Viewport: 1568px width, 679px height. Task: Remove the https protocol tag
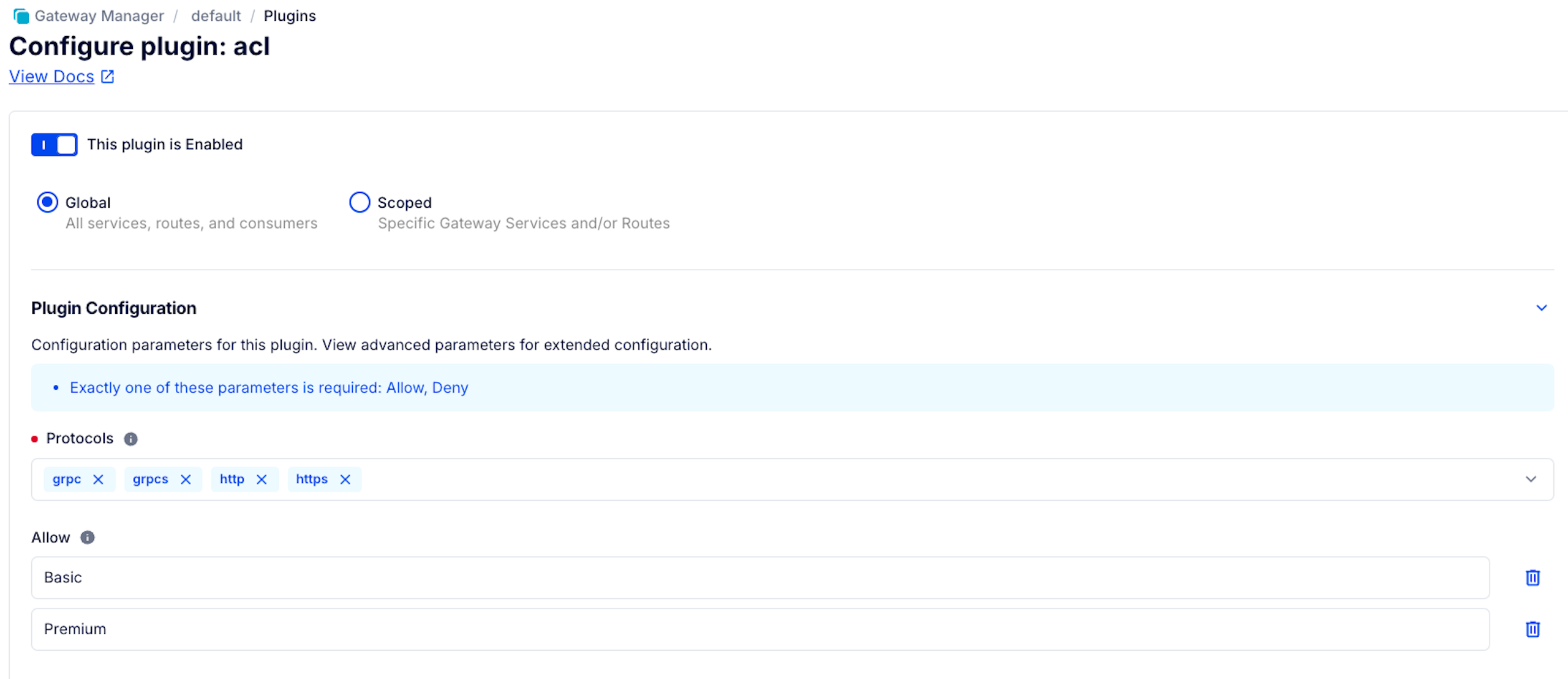tap(345, 479)
